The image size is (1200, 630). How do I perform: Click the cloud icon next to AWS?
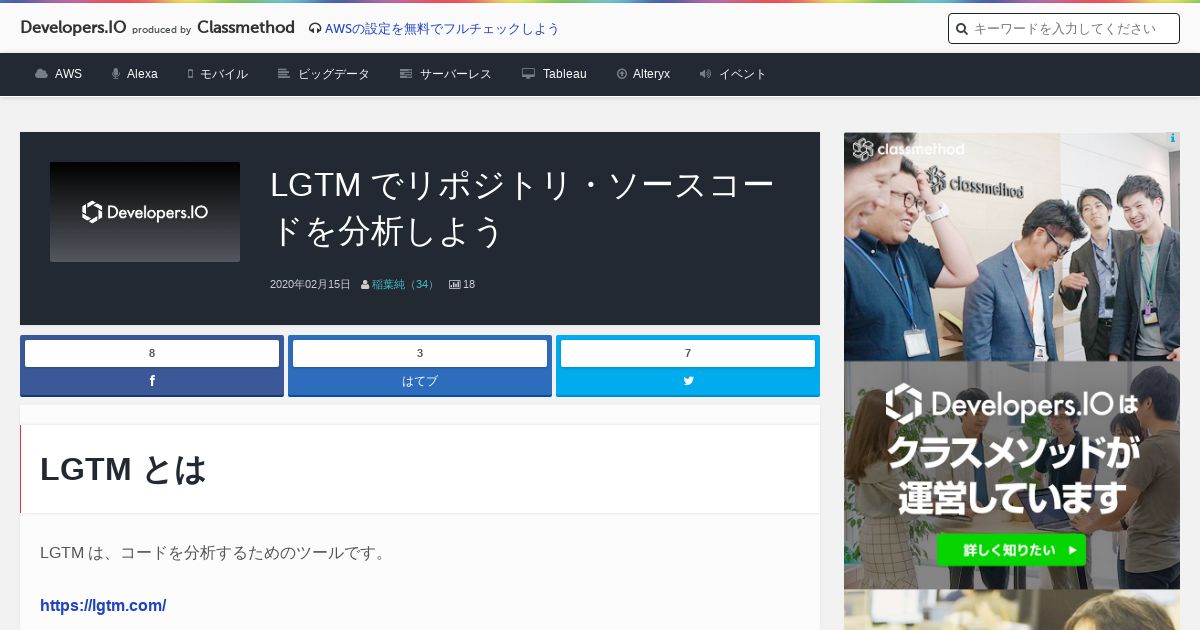(41, 74)
